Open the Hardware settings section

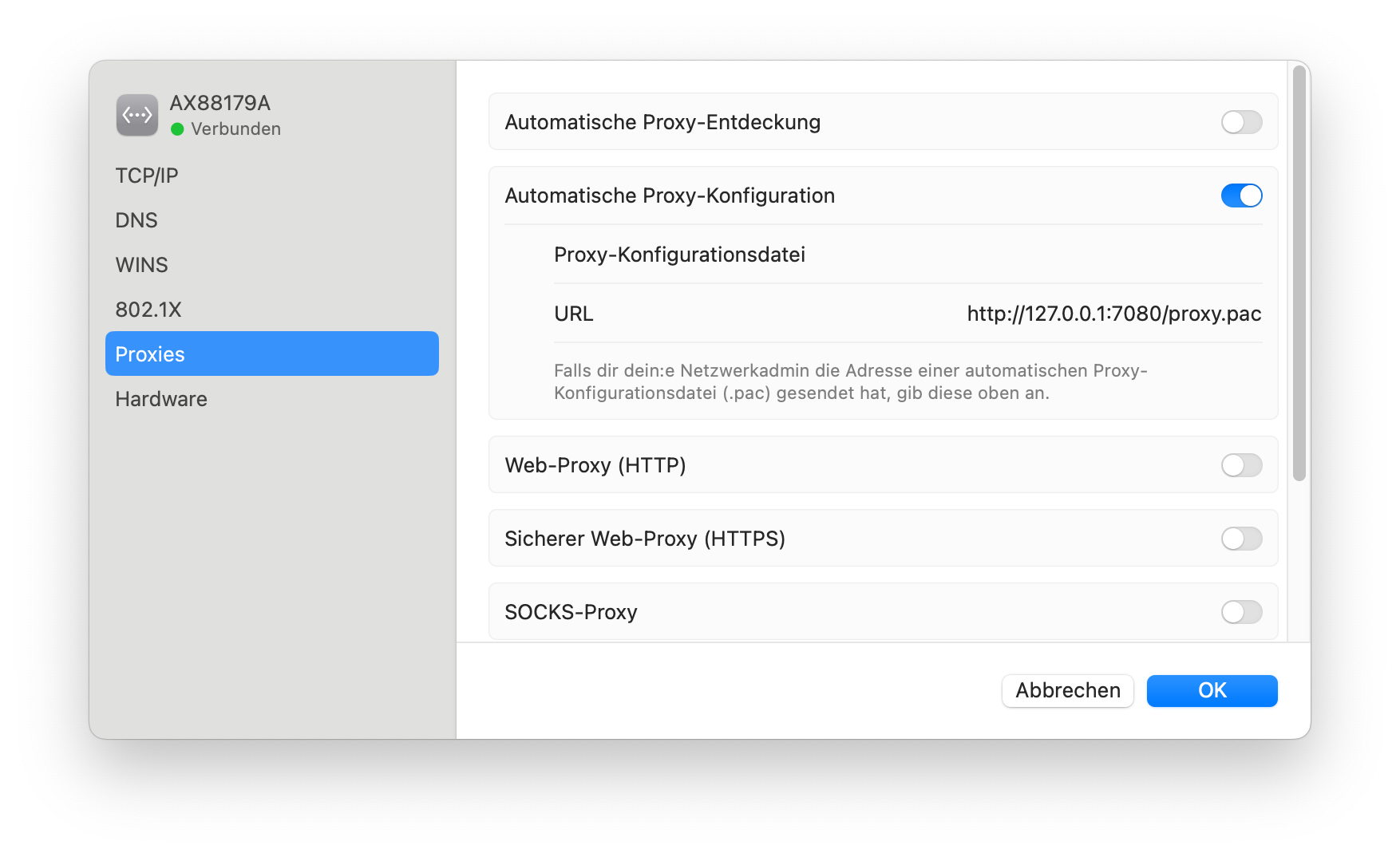pyautogui.click(x=161, y=399)
